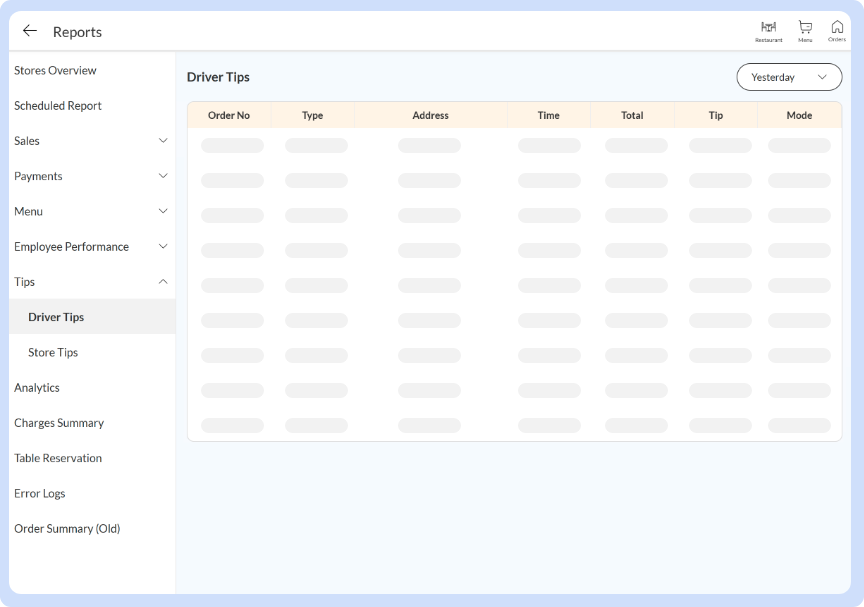This screenshot has height=607, width=864.
Task: Open the Stores Overview report
Action: pyautogui.click(x=55, y=70)
